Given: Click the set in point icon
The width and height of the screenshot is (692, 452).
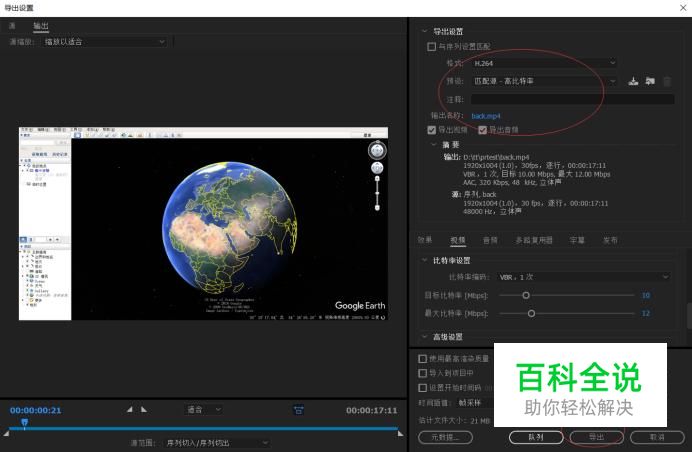Looking at the screenshot, I should click(130, 410).
